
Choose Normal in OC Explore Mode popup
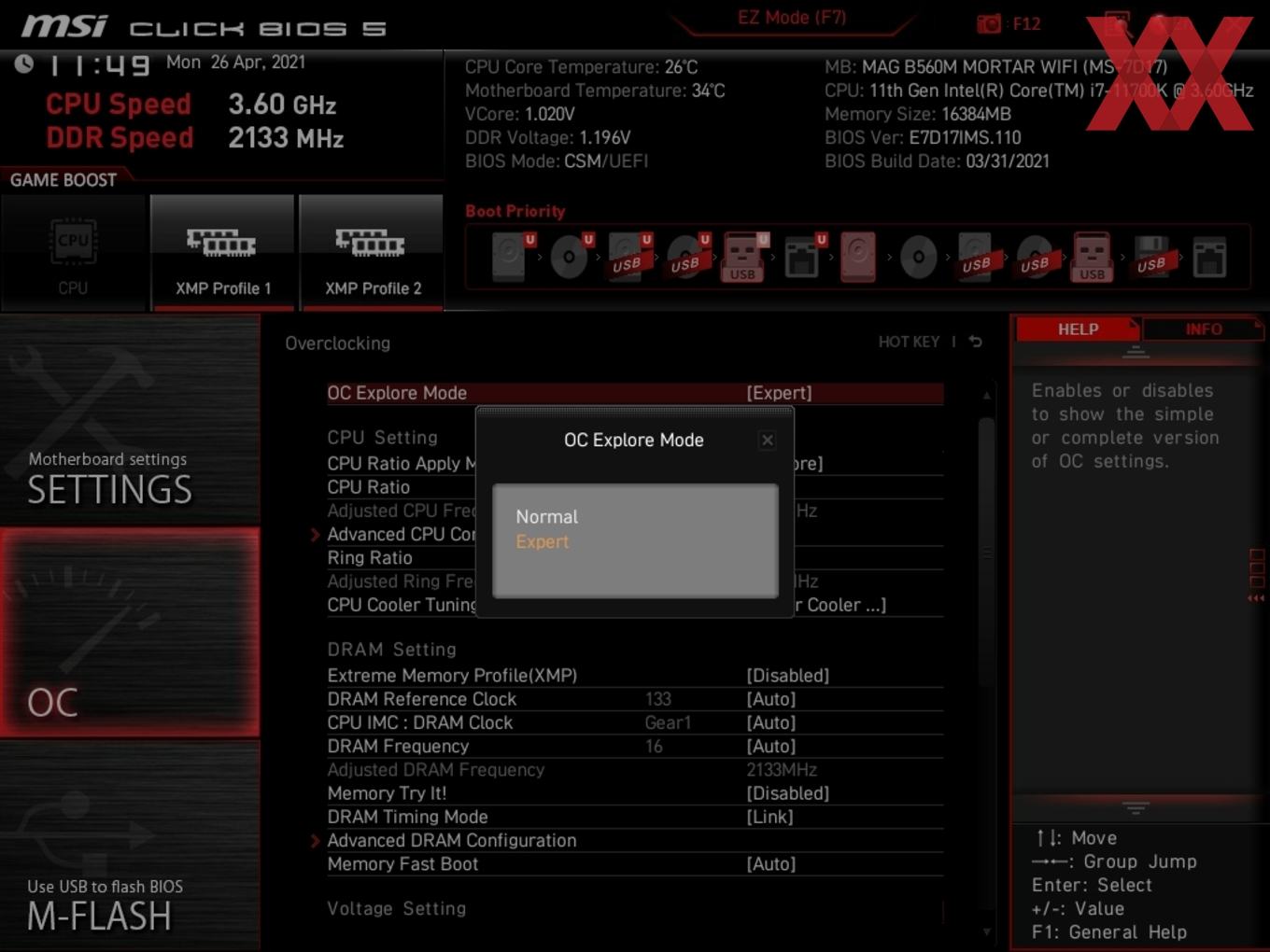[x=547, y=516]
